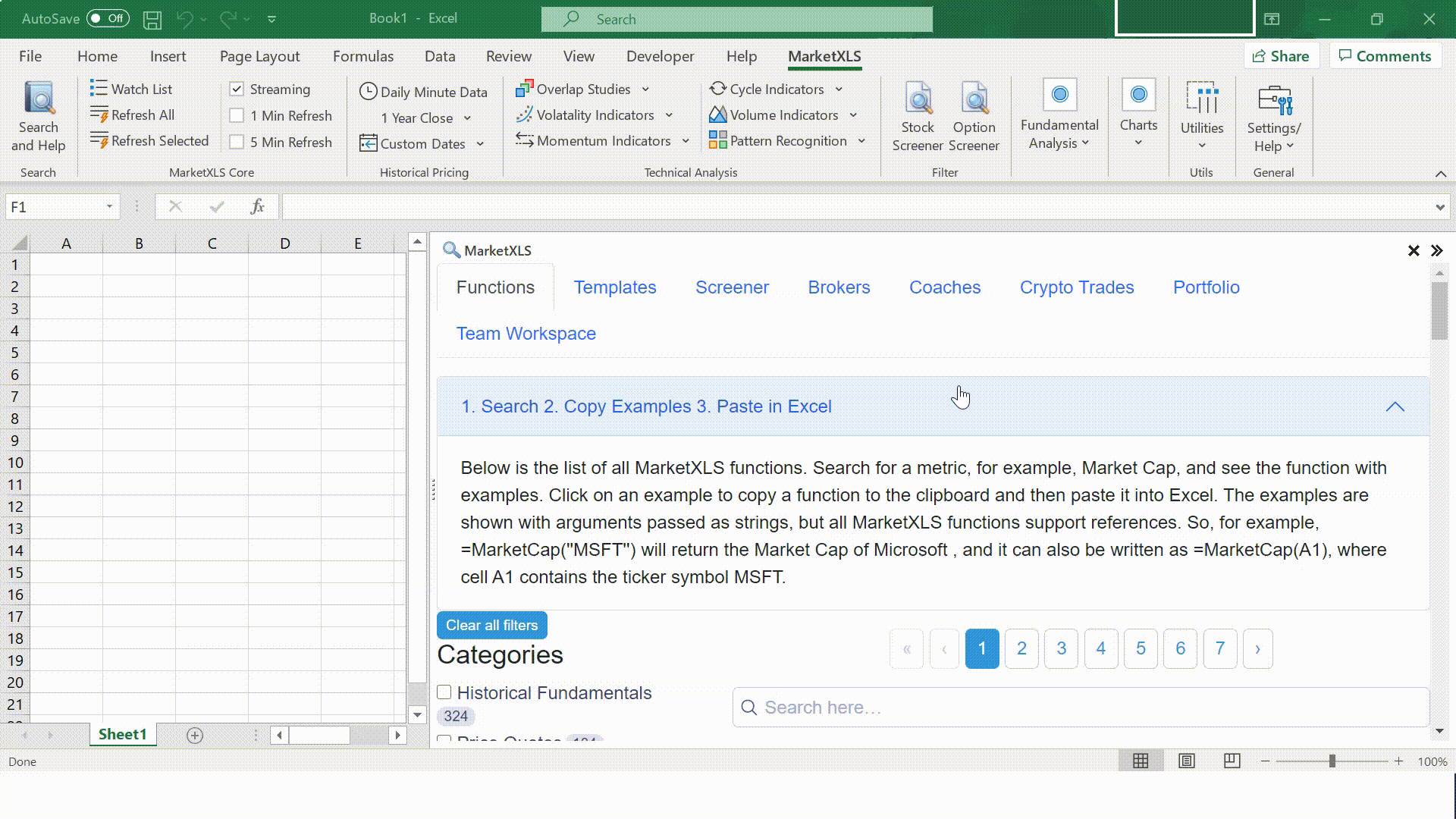Viewport: 1456px width, 819px height.
Task: Click Refresh Selected
Action: (149, 140)
